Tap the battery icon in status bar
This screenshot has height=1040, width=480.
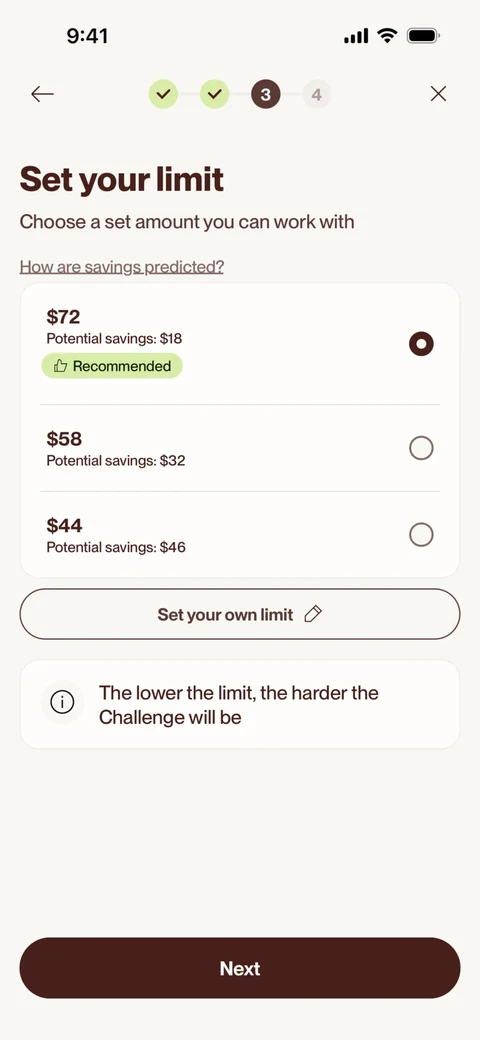point(423,36)
